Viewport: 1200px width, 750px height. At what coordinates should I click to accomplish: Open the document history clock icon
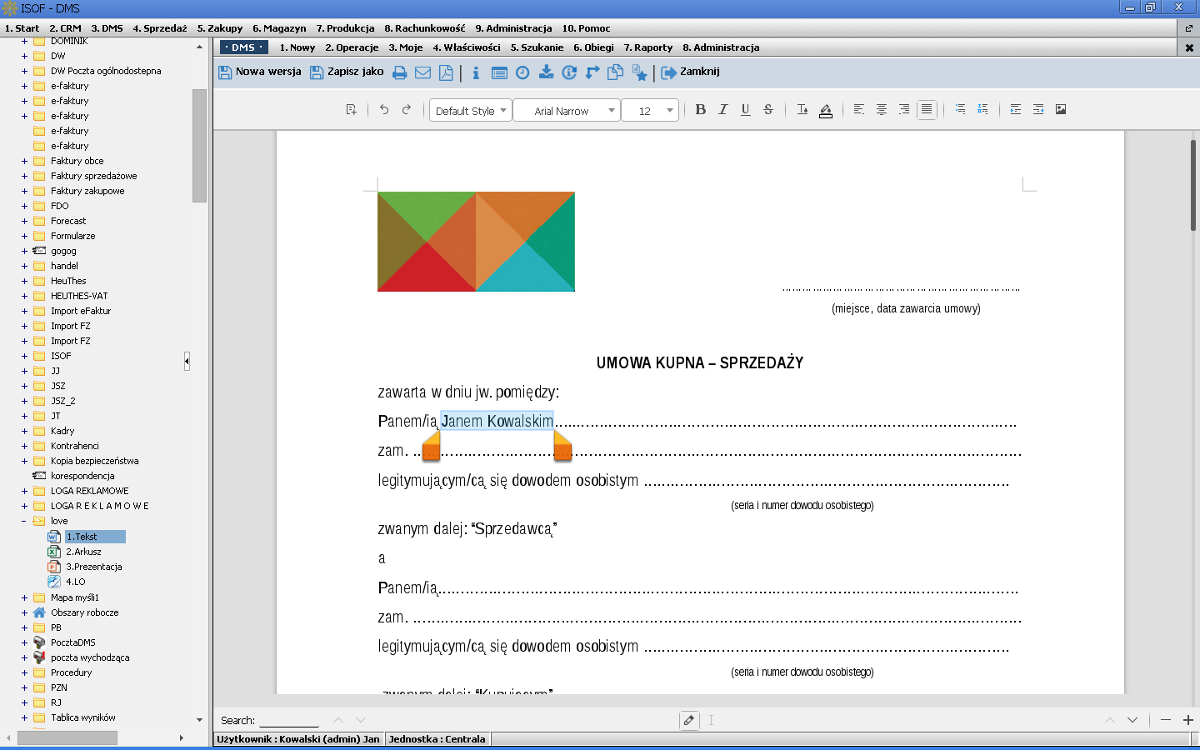pyautogui.click(x=522, y=72)
